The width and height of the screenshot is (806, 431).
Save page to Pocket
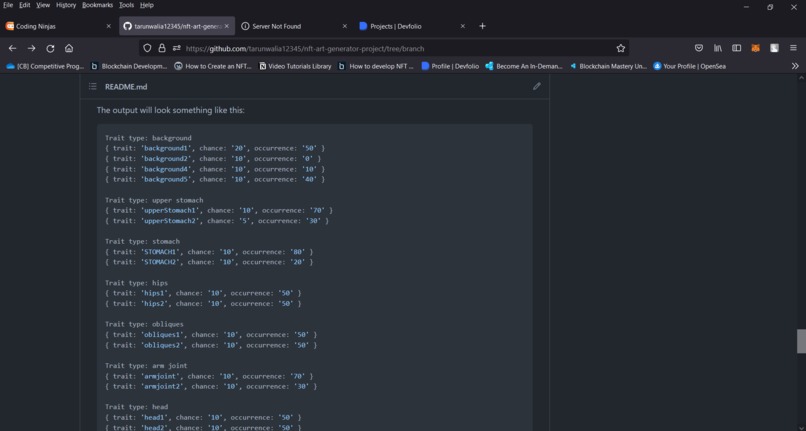pos(699,48)
